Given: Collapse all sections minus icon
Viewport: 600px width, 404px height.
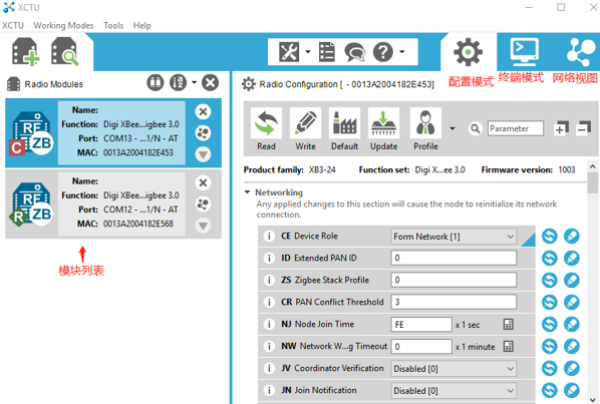Looking at the screenshot, I should 584,128.
